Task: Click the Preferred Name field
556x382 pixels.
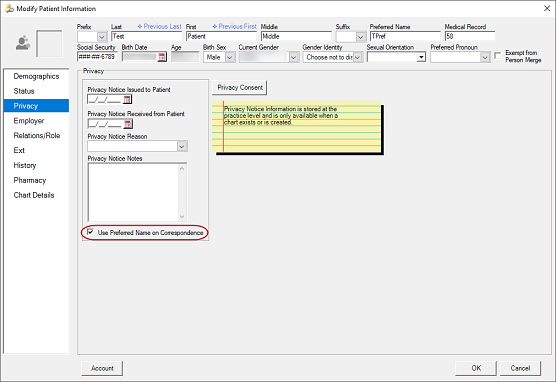Action: [405, 36]
